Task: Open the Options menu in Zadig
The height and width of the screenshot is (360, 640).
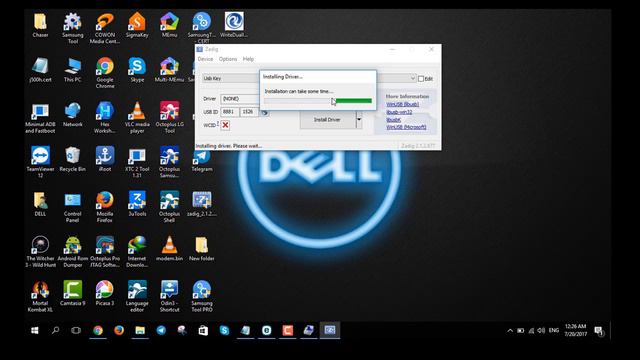Action: click(x=228, y=59)
